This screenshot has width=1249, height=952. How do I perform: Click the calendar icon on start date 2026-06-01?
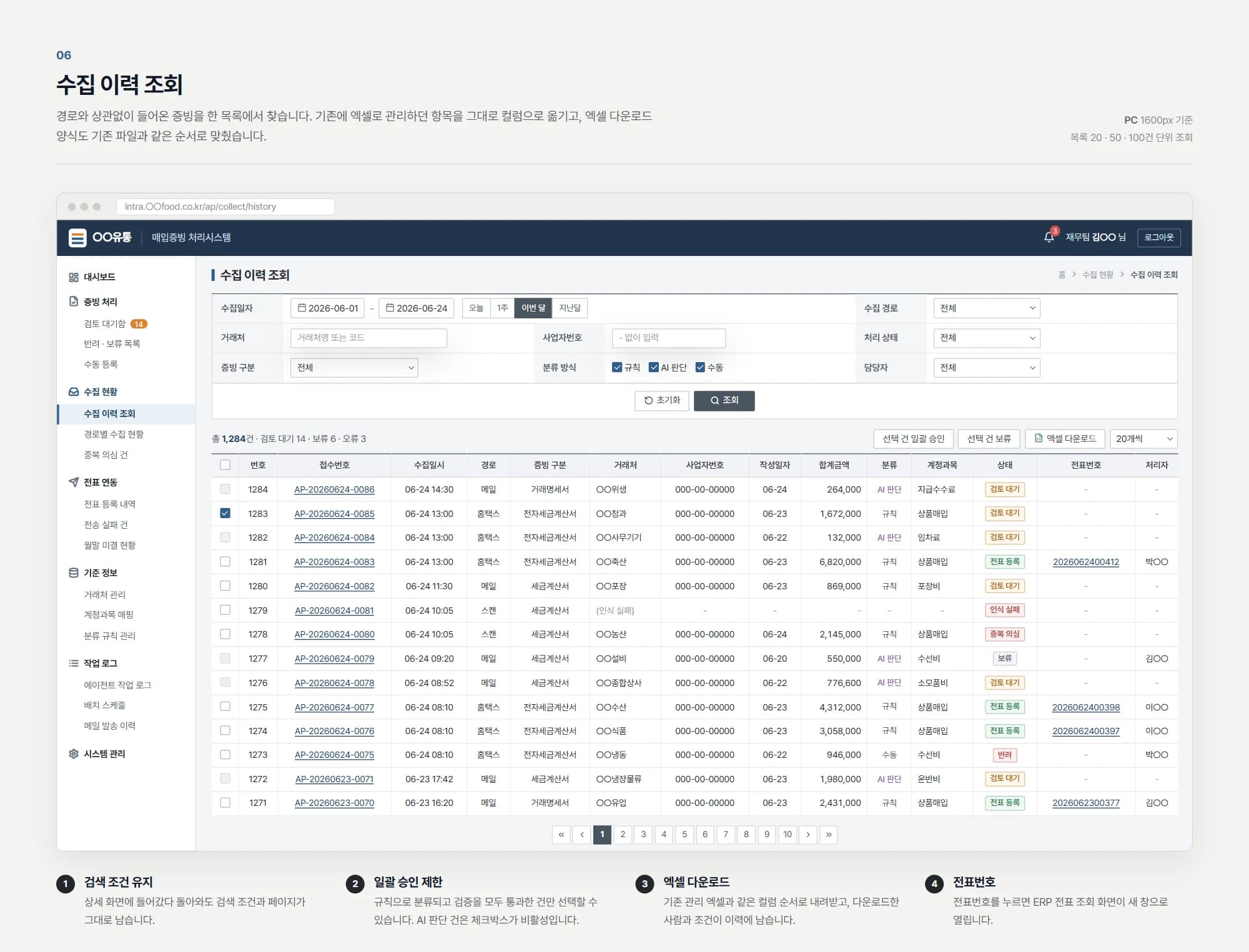click(x=302, y=308)
